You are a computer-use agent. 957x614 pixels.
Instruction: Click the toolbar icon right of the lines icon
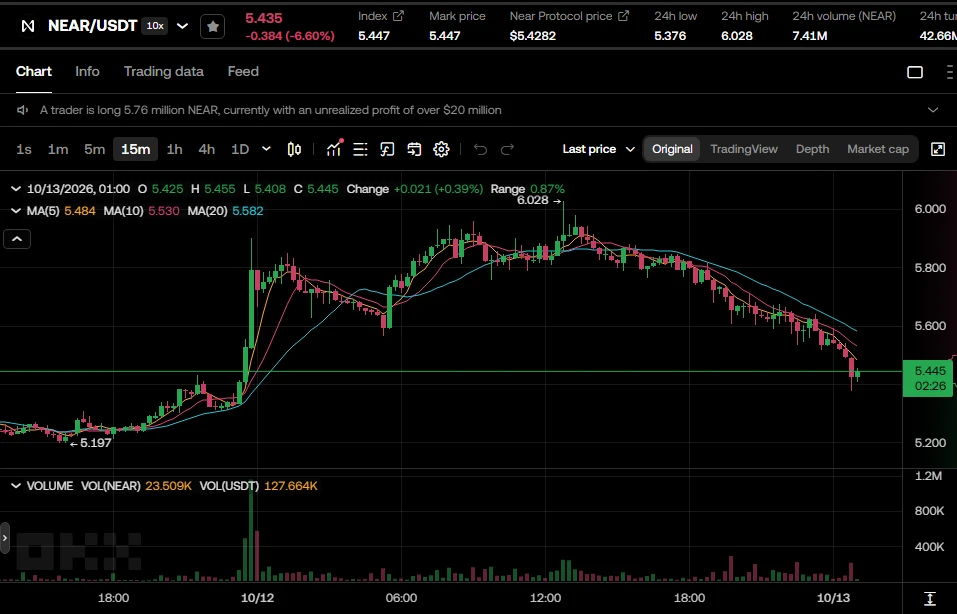(388, 149)
